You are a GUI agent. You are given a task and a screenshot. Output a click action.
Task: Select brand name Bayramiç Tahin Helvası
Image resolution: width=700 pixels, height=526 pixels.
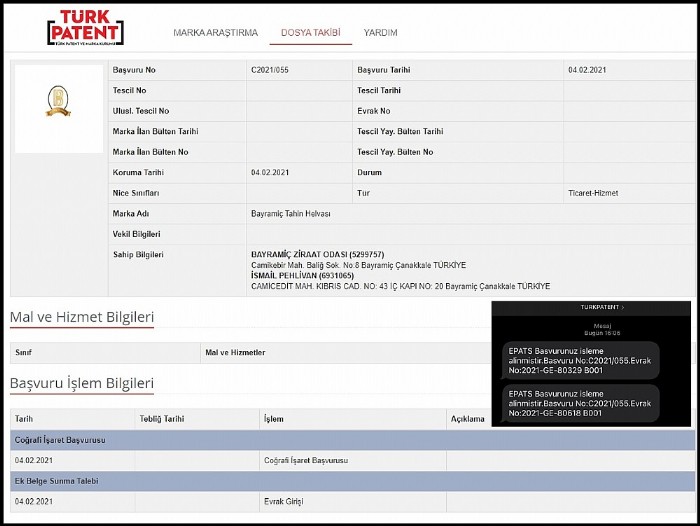[291, 214]
